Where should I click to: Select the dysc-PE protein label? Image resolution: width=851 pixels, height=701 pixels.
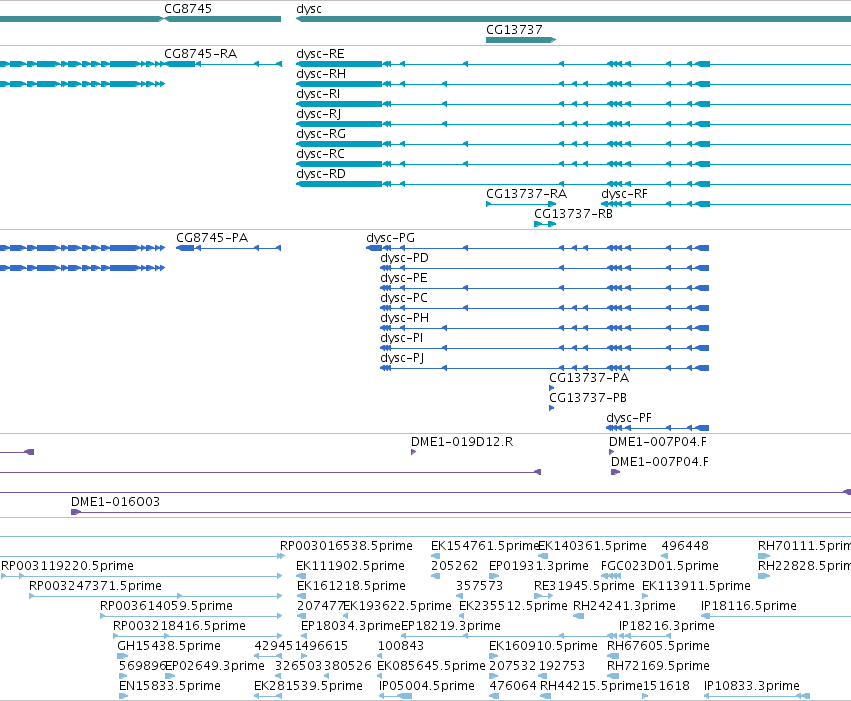click(x=404, y=278)
